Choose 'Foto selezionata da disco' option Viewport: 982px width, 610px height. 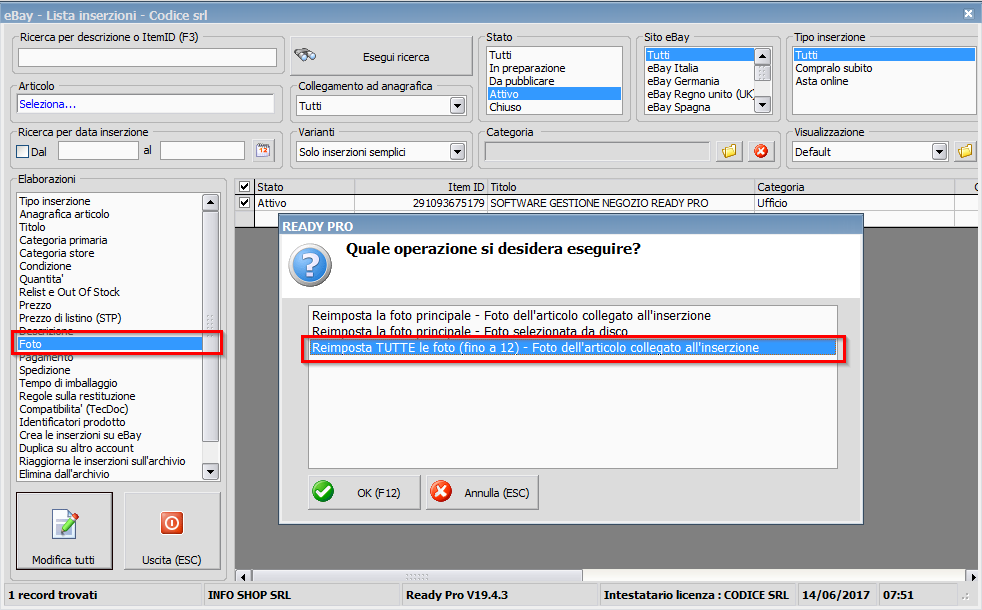click(x=572, y=331)
